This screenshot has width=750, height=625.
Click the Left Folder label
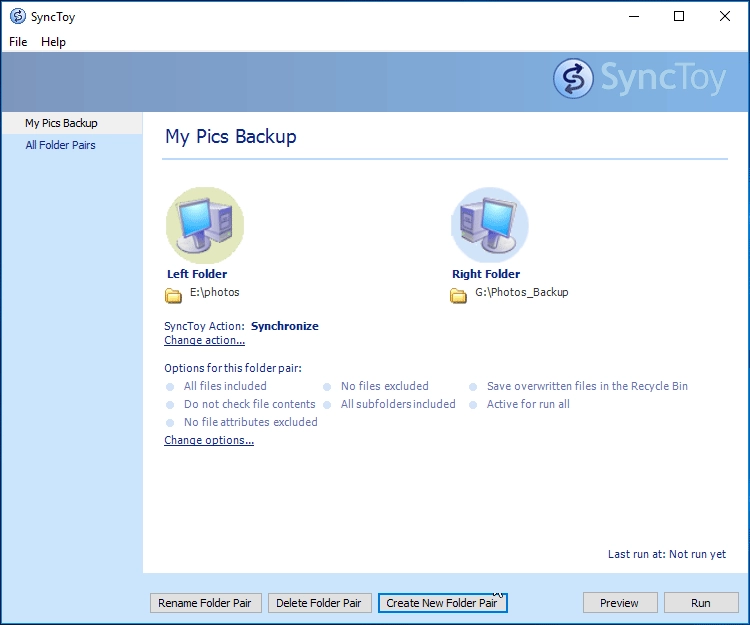click(x=197, y=274)
